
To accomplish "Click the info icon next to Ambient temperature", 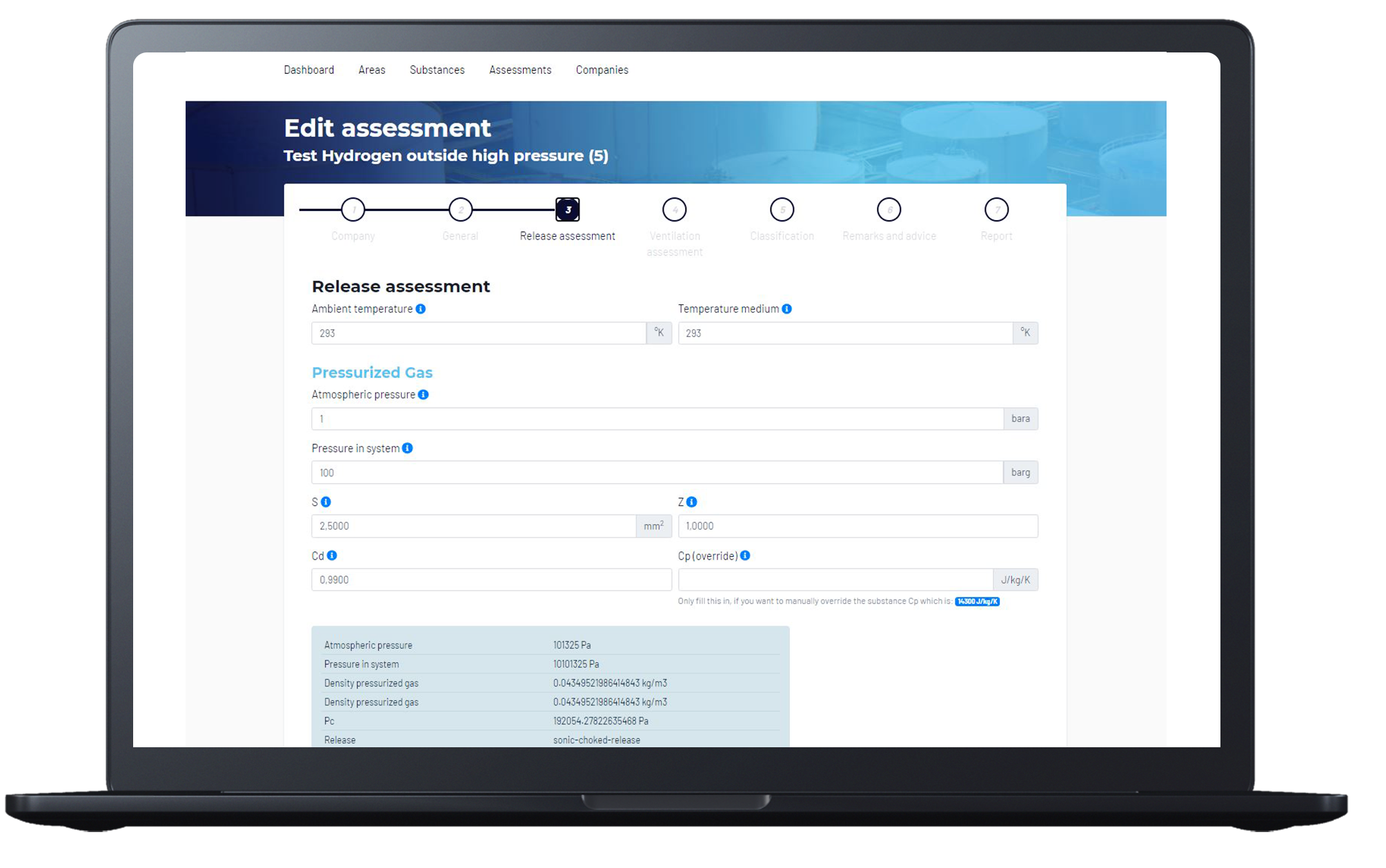I will coord(421,308).
